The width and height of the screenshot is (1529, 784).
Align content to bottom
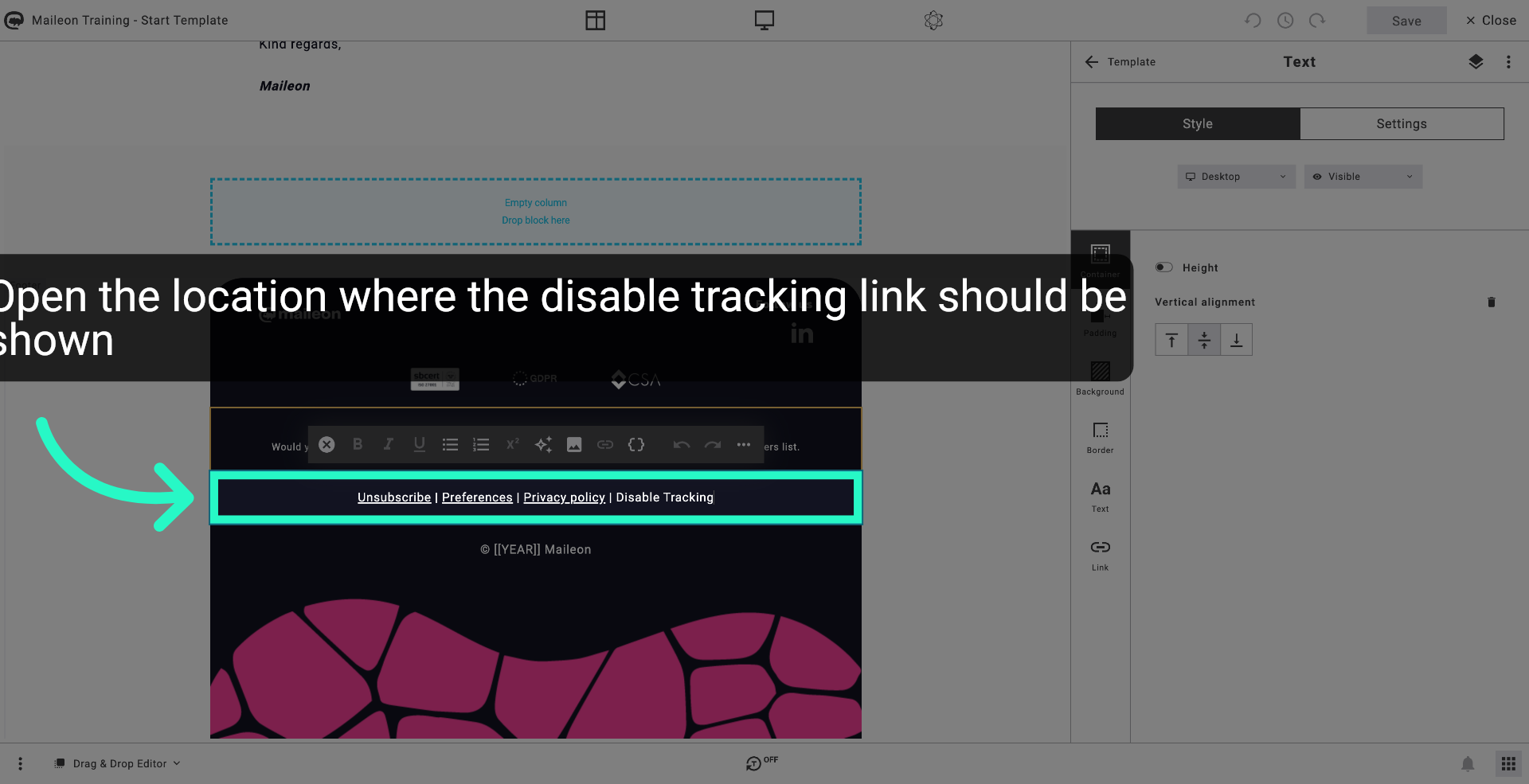(x=1236, y=340)
